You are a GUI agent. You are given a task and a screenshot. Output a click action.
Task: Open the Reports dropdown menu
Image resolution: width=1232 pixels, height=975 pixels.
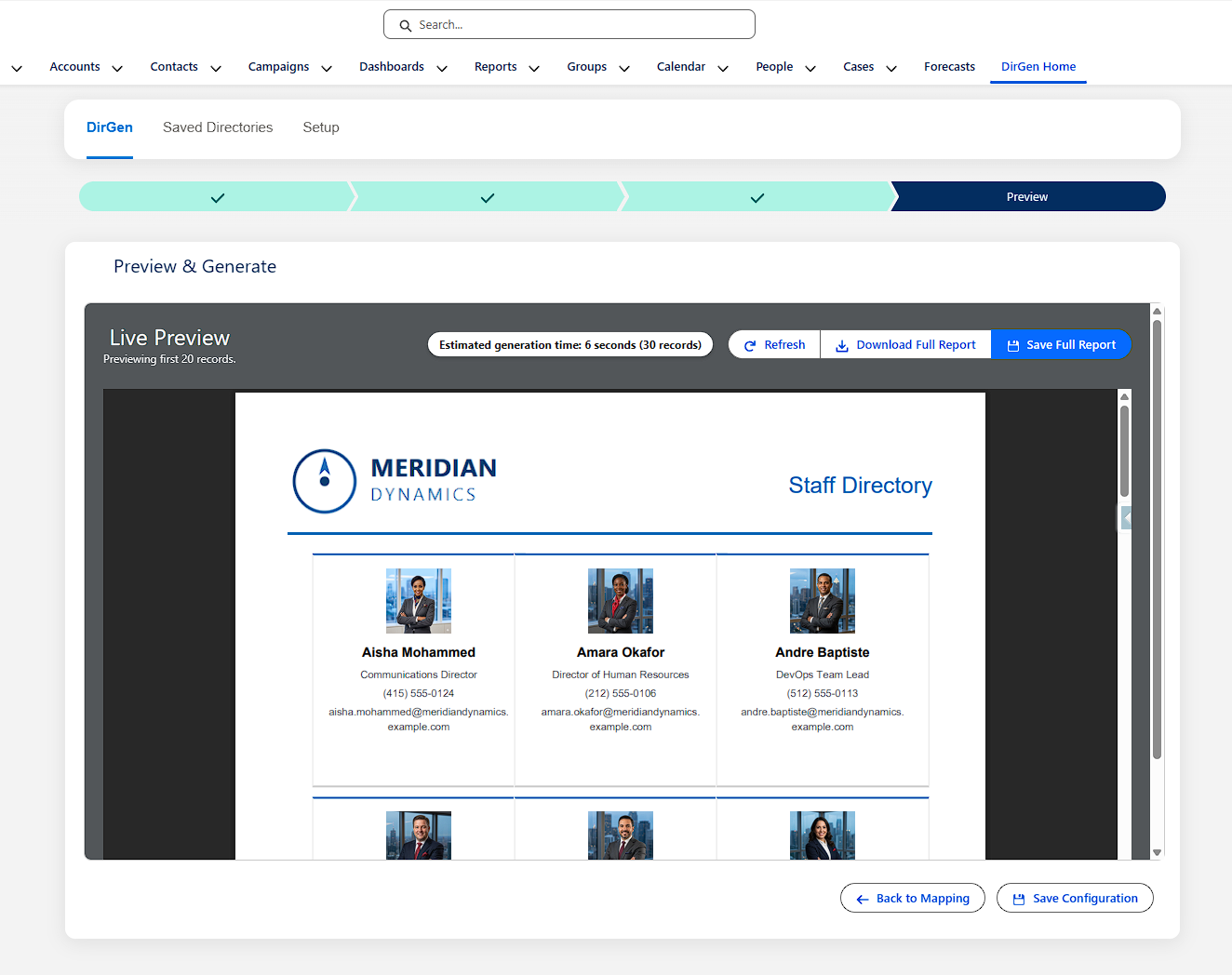pyautogui.click(x=534, y=67)
